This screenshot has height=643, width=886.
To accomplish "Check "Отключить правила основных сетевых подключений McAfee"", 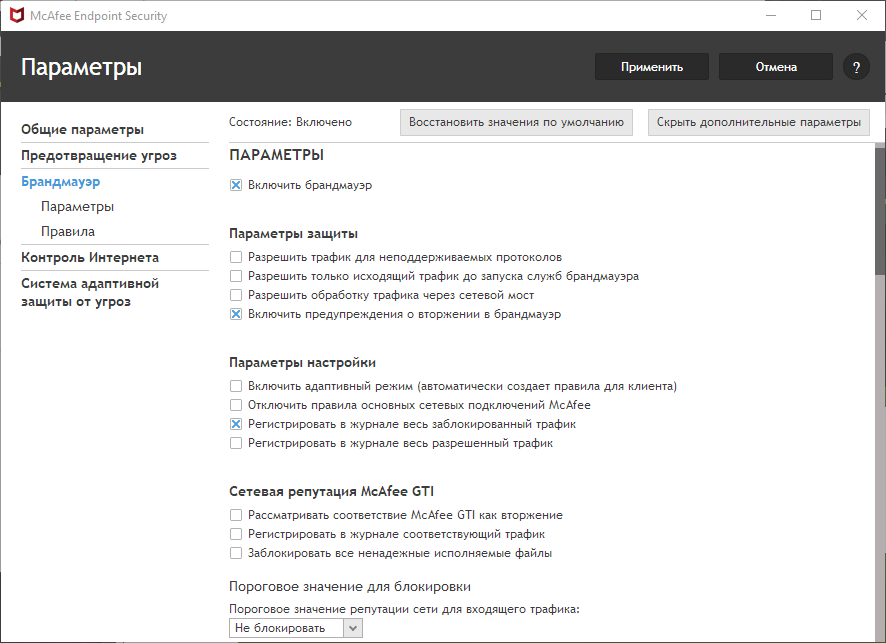I will click(x=236, y=405).
